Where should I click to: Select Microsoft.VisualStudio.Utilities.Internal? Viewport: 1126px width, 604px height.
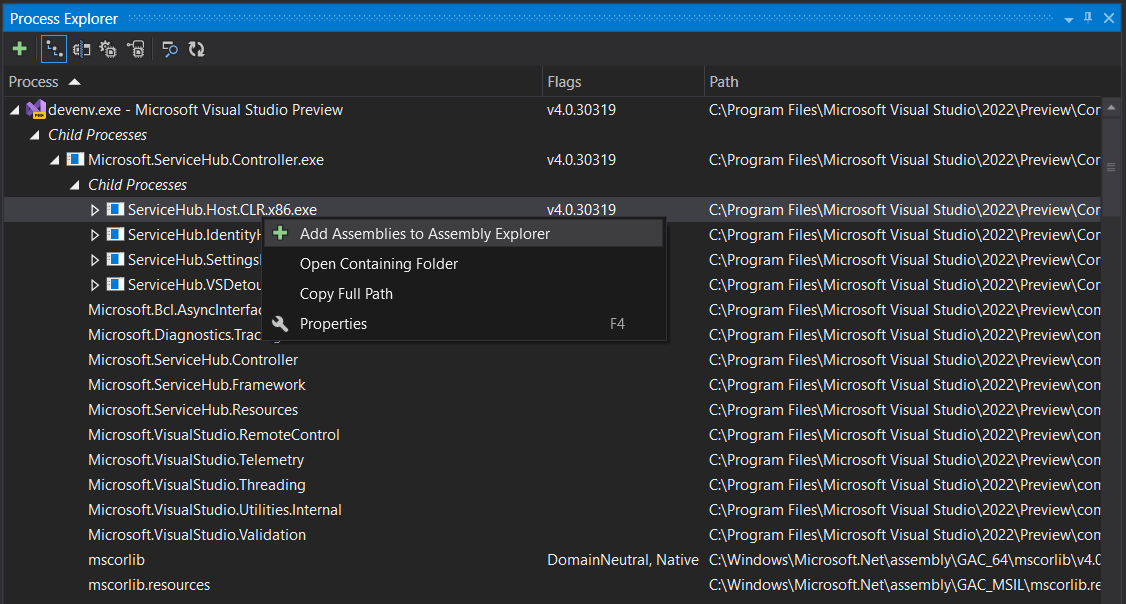[x=215, y=510]
